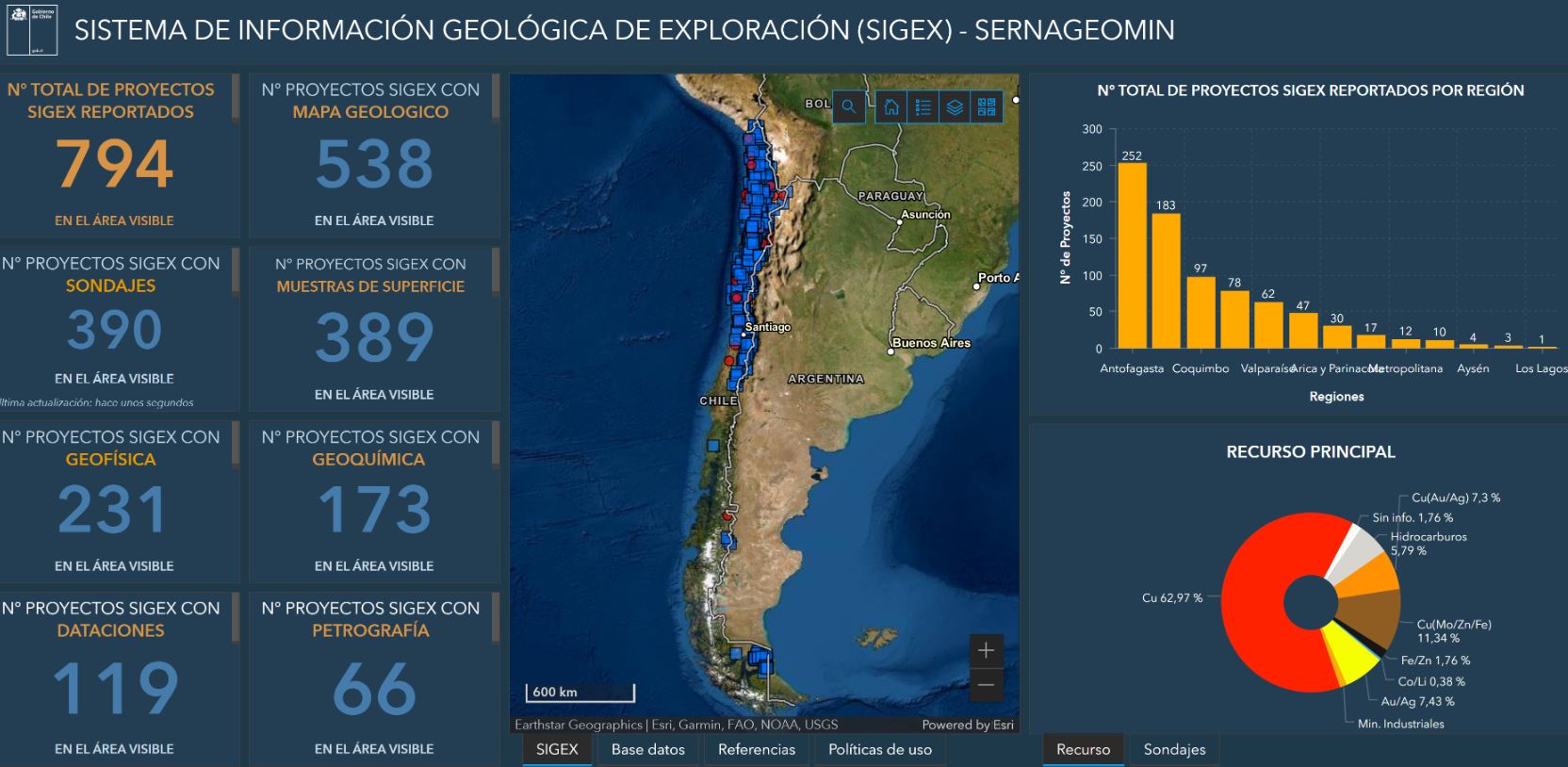The width and height of the screenshot is (1568, 767).
Task: Click the Regiones axis title
Action: tap(1336, 397)
